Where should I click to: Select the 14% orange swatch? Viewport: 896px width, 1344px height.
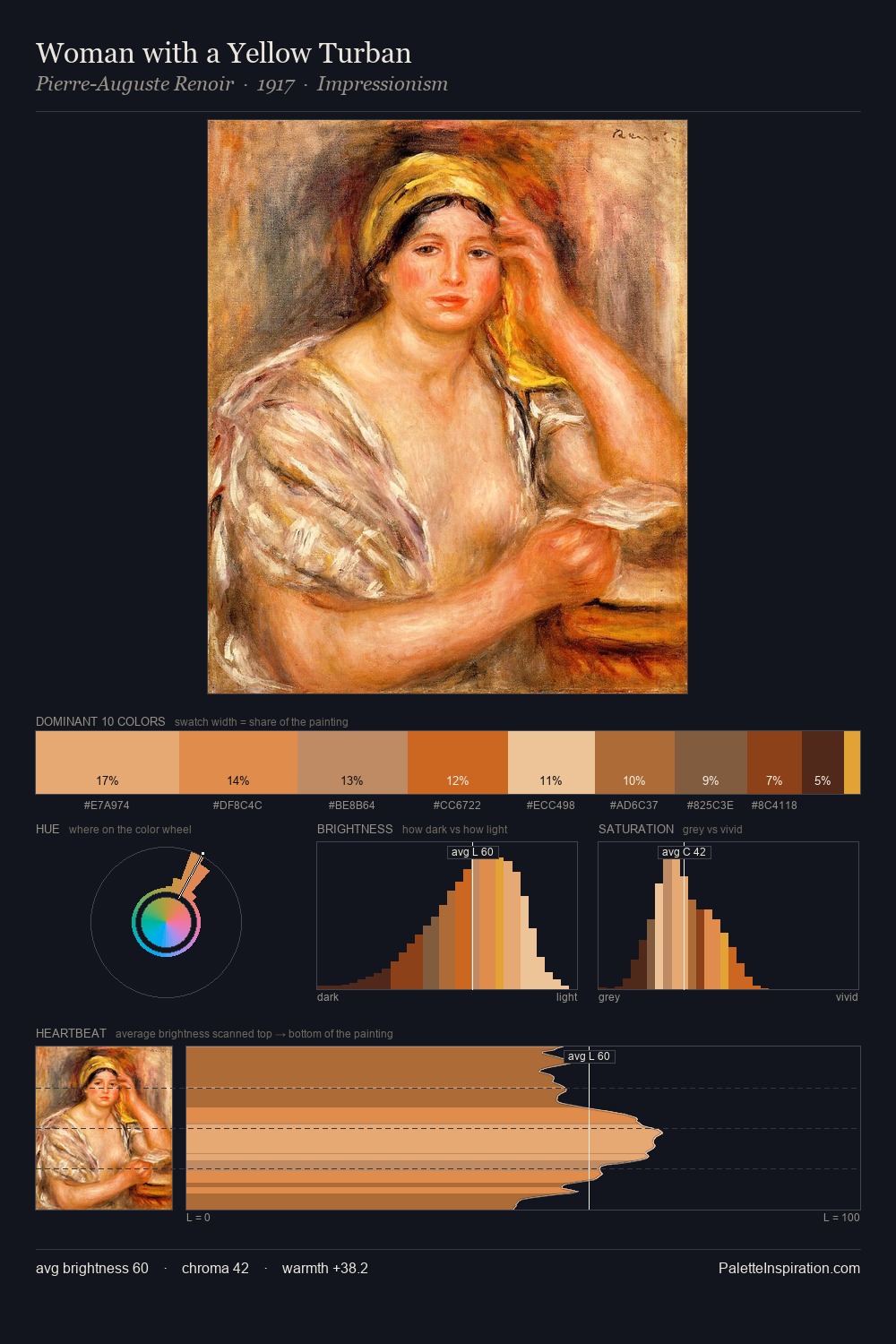[x=238, y=762]
